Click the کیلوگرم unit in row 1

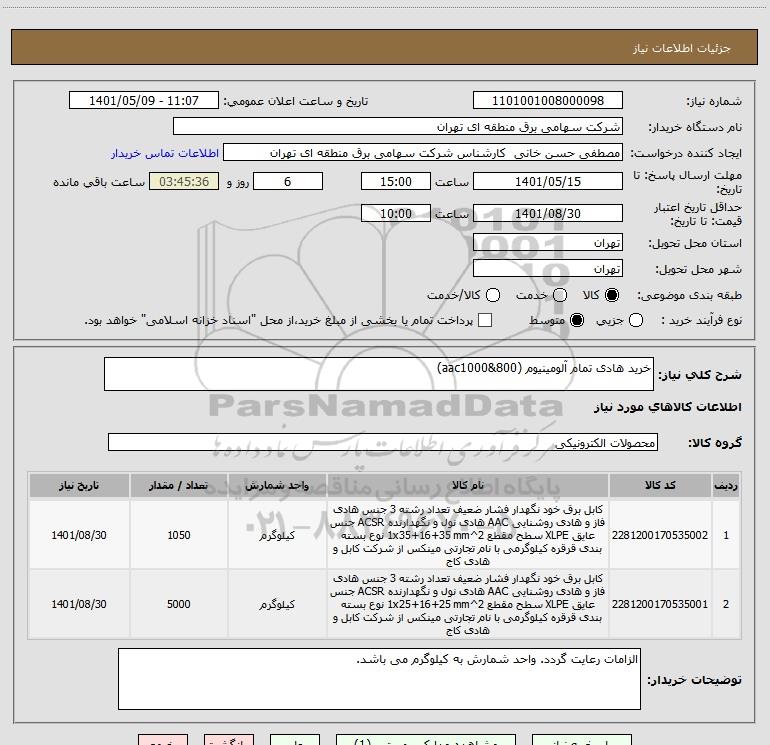click(x=277, y=535)
